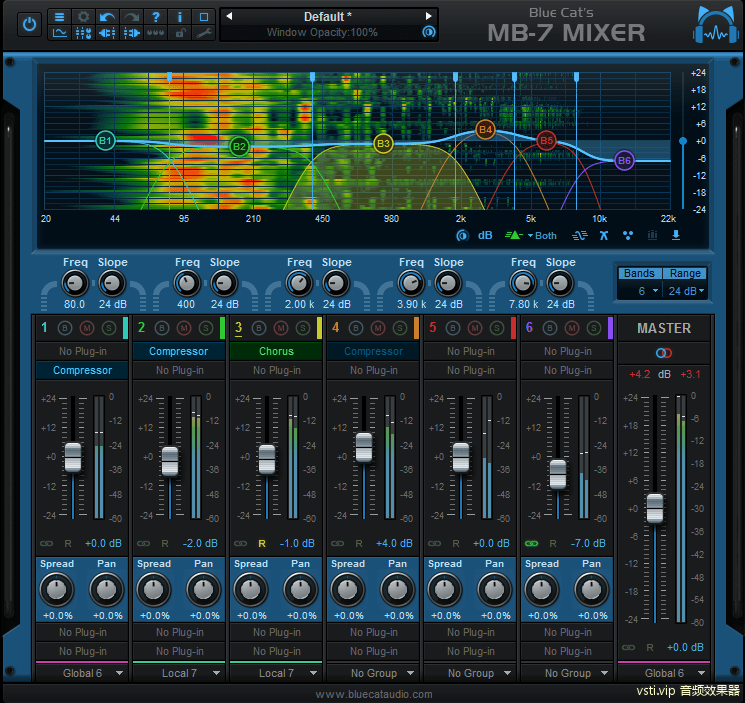Click the Freq knob showing 80.0
745x703 pixels.
75,284
